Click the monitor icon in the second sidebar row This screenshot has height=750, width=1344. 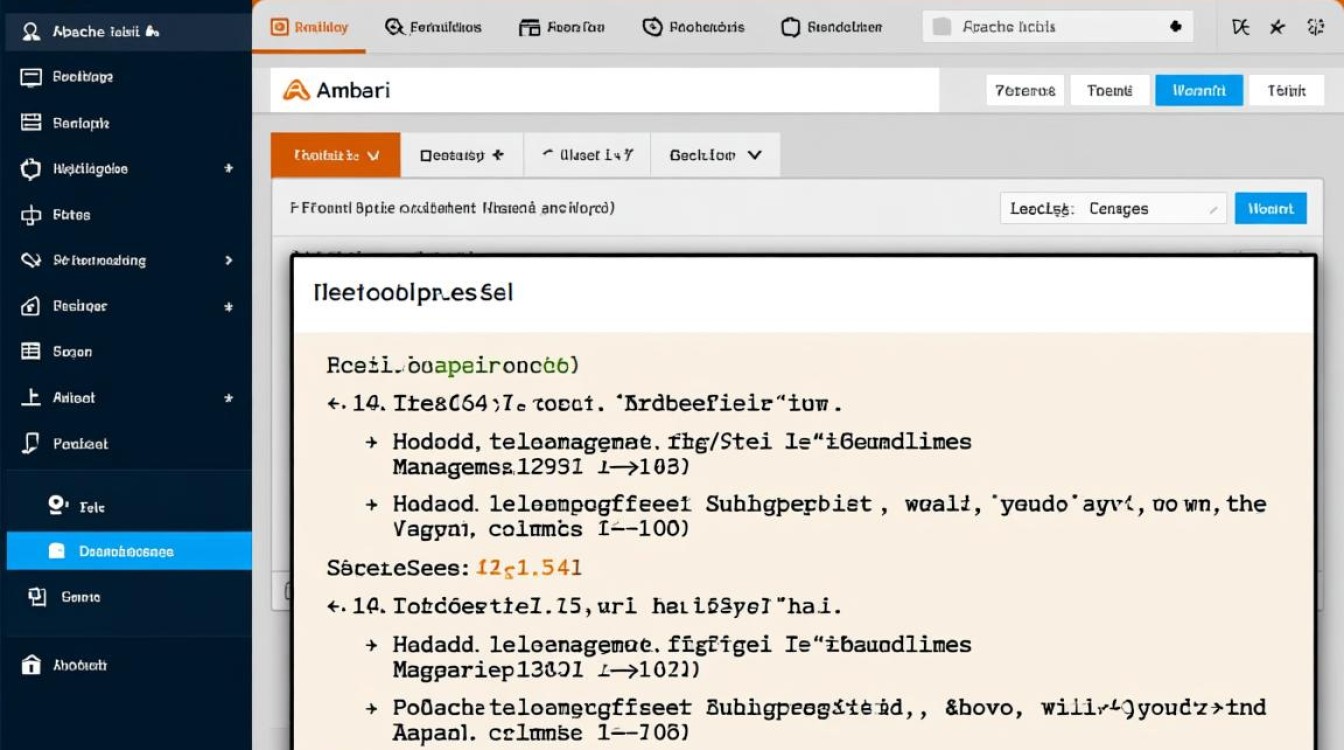point(31,77)
